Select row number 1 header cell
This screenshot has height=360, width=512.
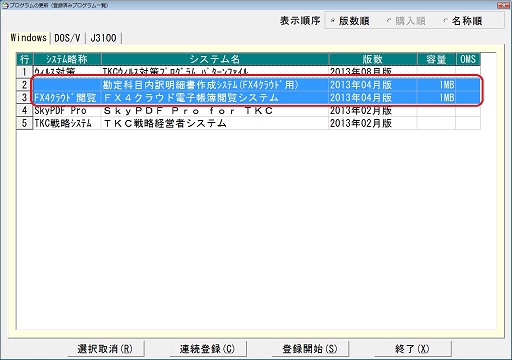(x=25, y=71)
